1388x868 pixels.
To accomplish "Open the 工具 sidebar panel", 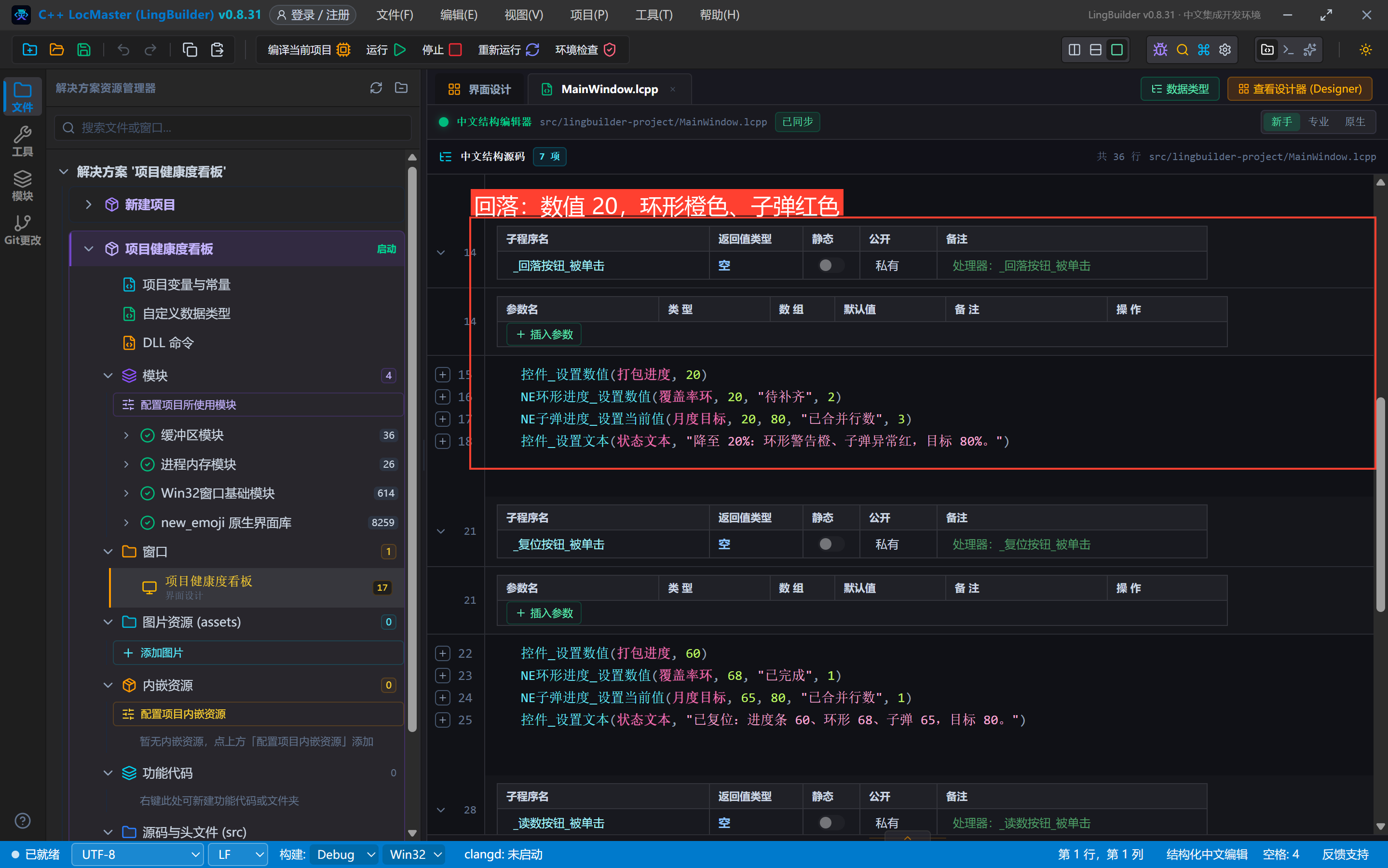I will click(22, 141).
